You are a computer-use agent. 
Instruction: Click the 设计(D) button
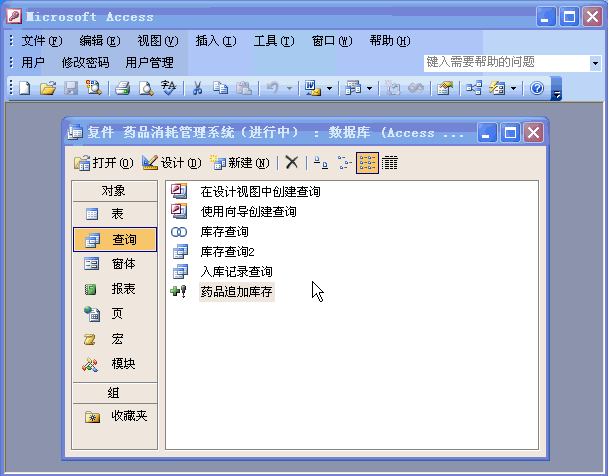pos(171,163)
